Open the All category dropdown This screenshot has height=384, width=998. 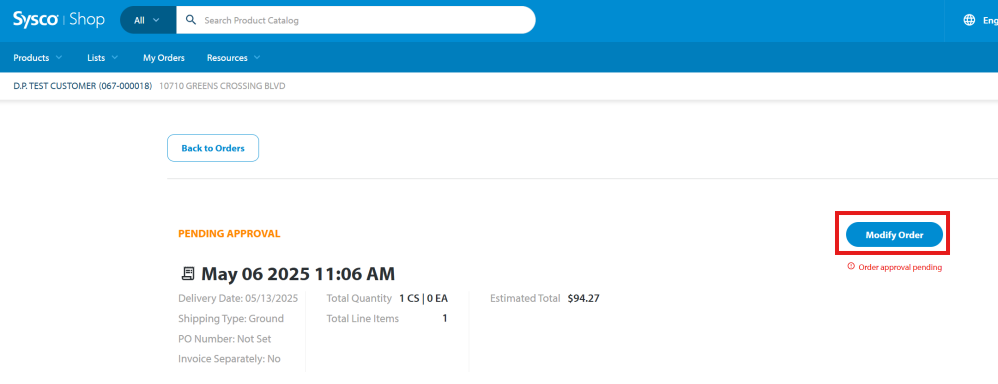pyautogui.click(x=148, y=20)
